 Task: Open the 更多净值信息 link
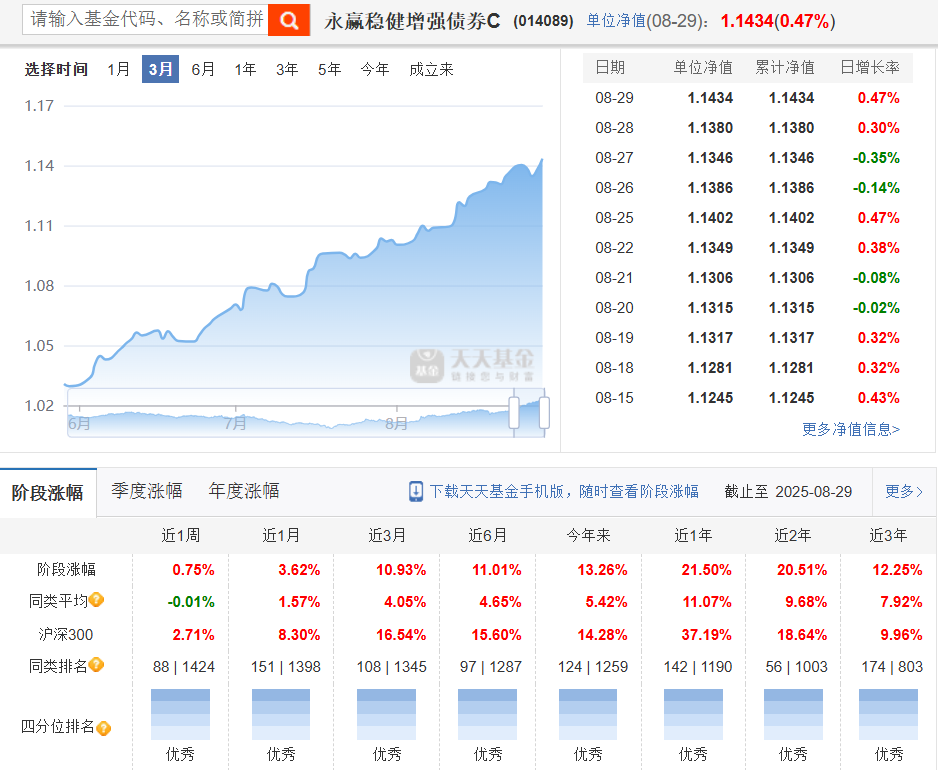(x=851, y=429)
